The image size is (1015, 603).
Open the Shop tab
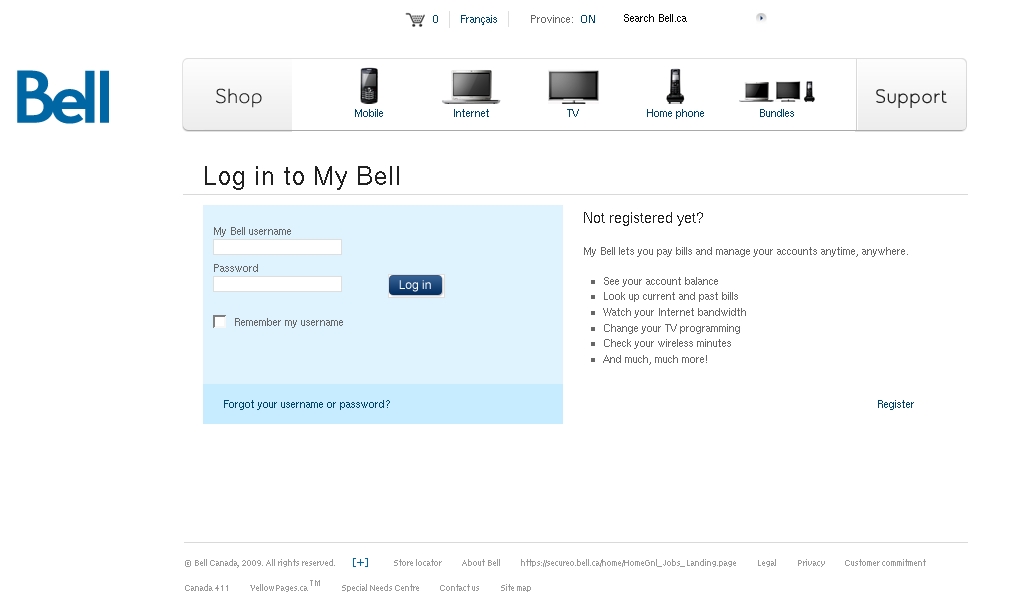pyautogui.click(x=238, y=96)
